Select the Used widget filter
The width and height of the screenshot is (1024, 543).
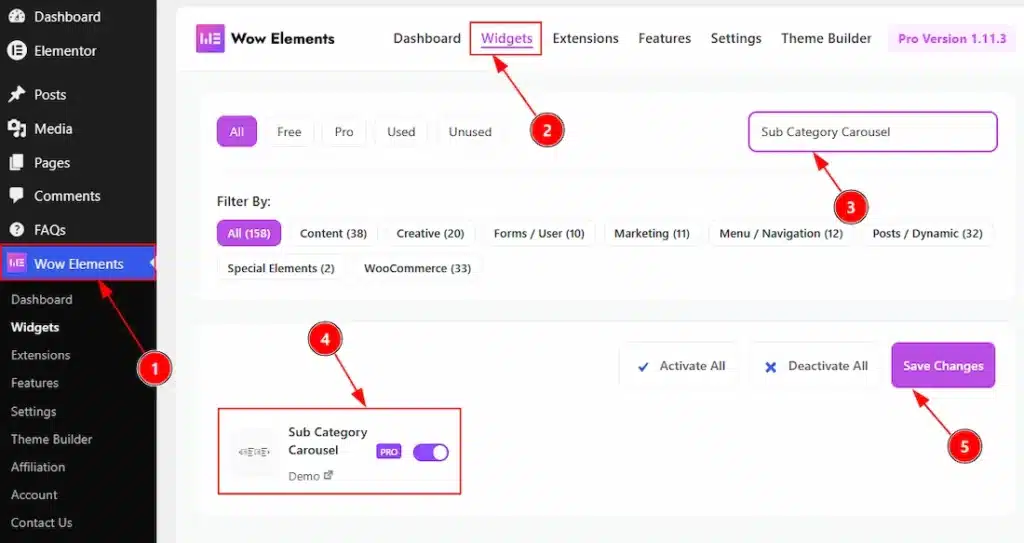click(401, 131)
